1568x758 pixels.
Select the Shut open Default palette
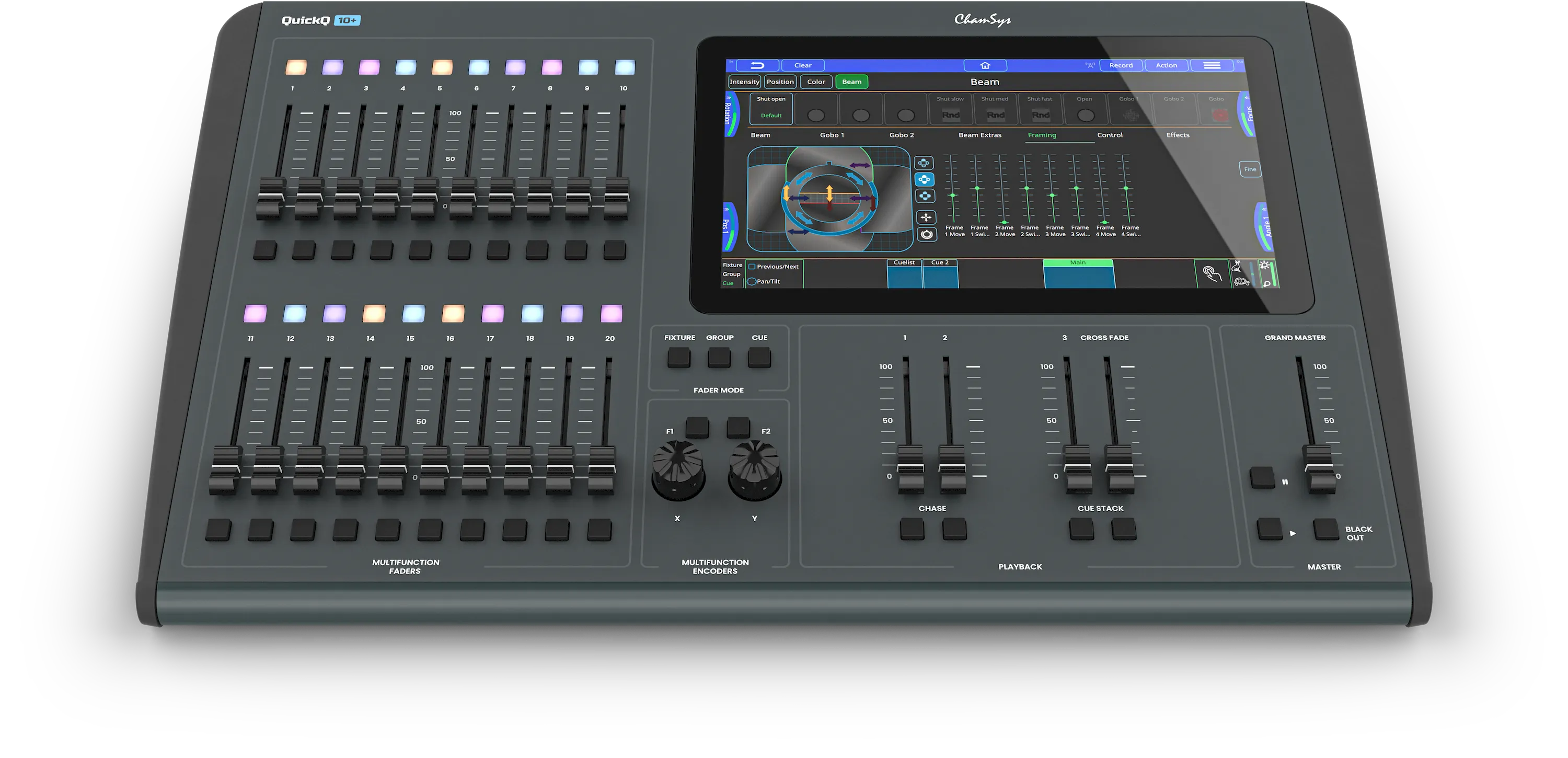coord(770,109)
